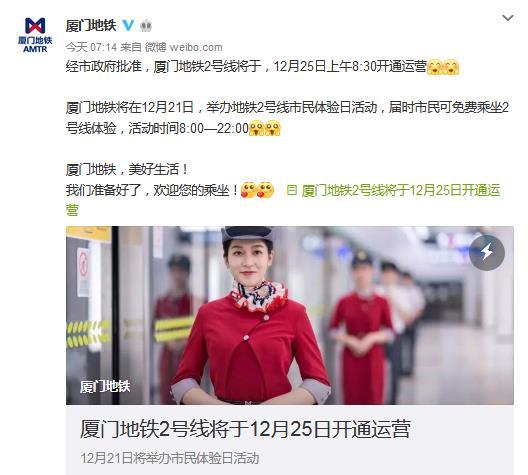Click the Xiamen Metro AMTR avatar logo
The image size is (528, 475).
tap(35, 35)
